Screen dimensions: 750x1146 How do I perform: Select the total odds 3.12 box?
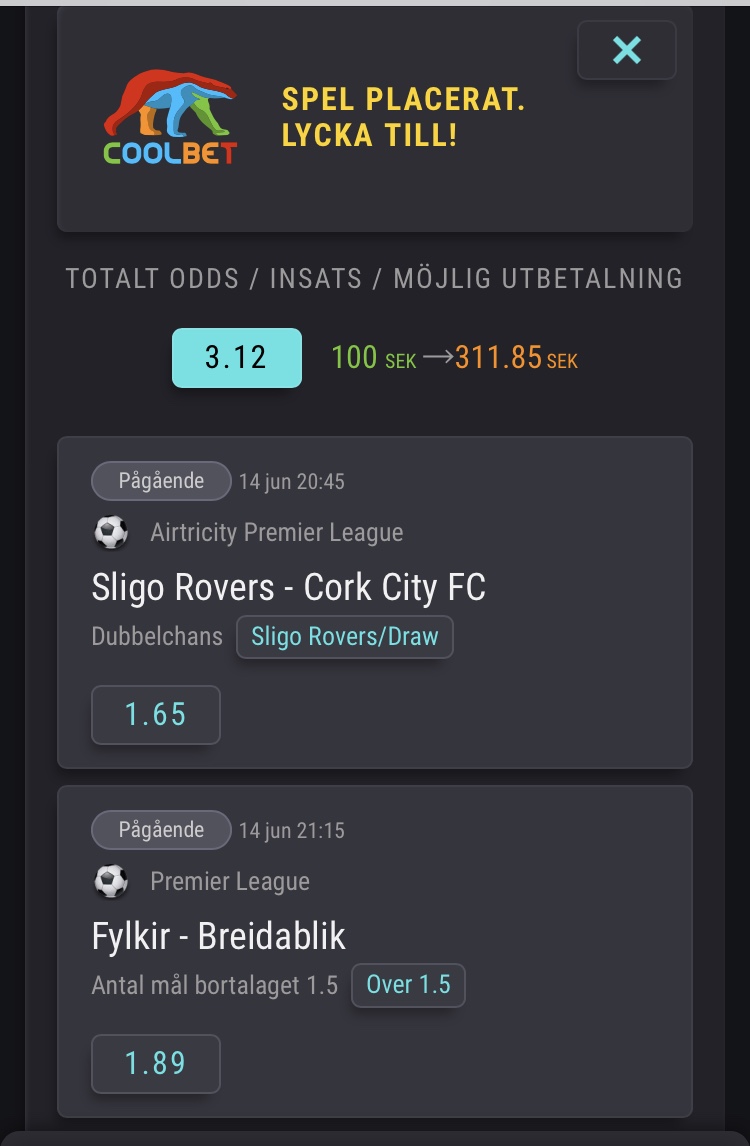237,357
